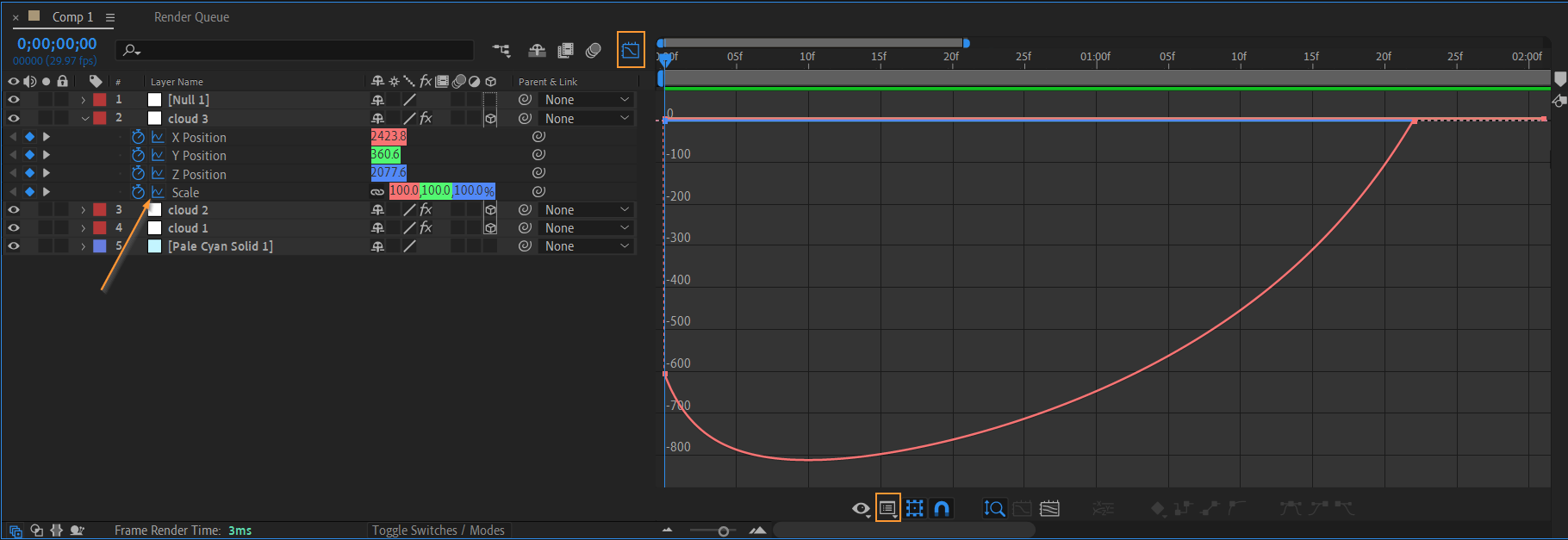Expand the cloud 2 layer properties
Viewport: 1568px width, 540px height.
tap(84, 210)
